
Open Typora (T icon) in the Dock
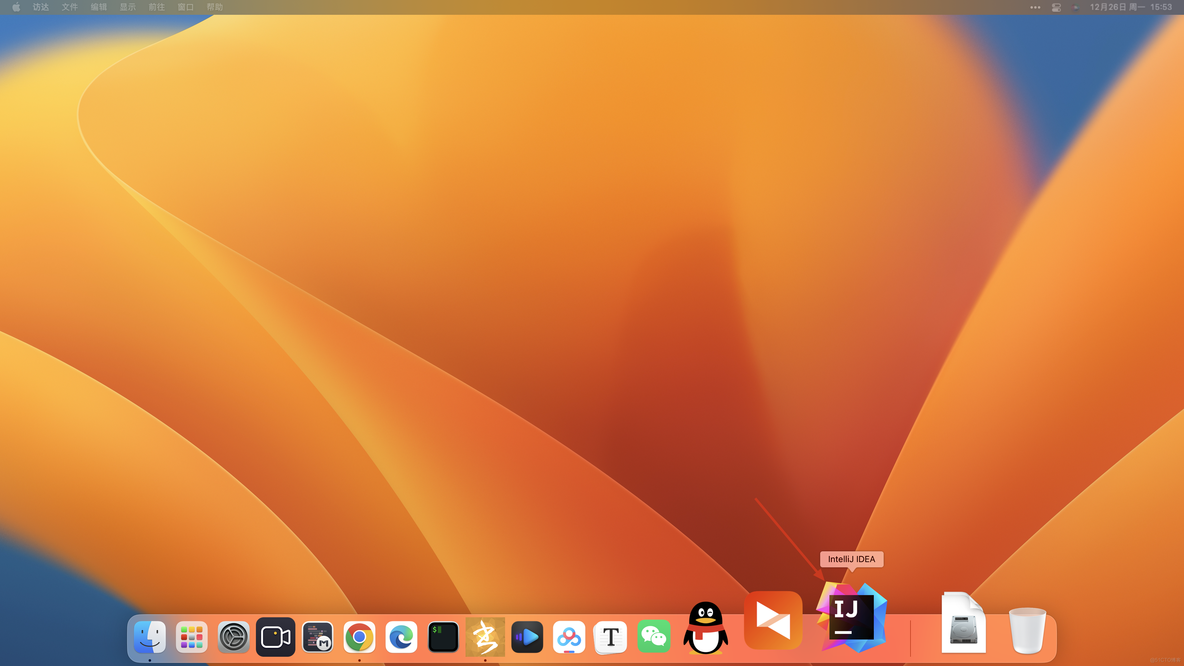point(611,637)
